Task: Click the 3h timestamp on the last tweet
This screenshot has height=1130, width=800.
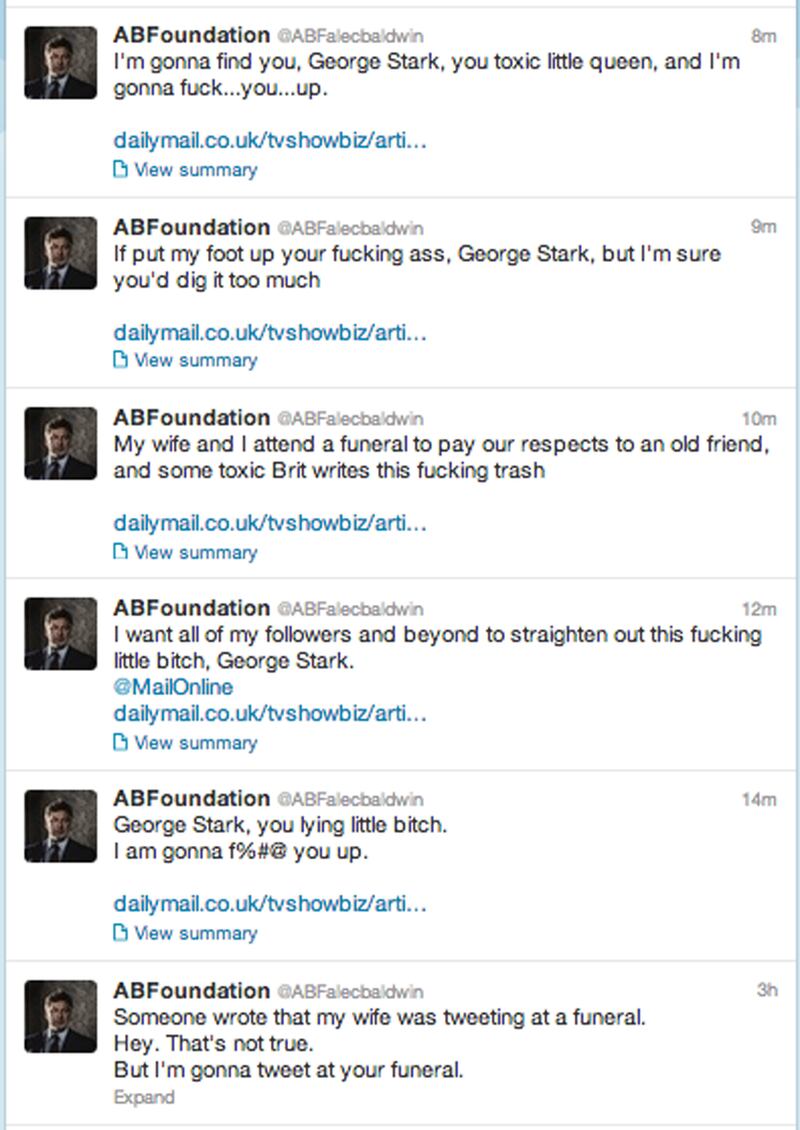Action: coord(767,990)
